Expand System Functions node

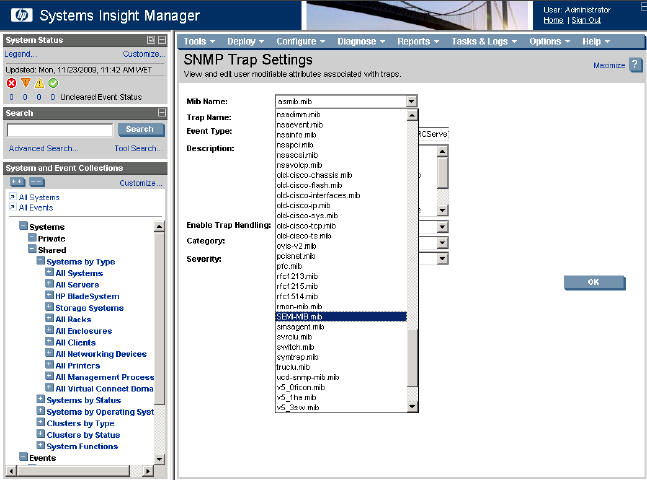(40, 445)
